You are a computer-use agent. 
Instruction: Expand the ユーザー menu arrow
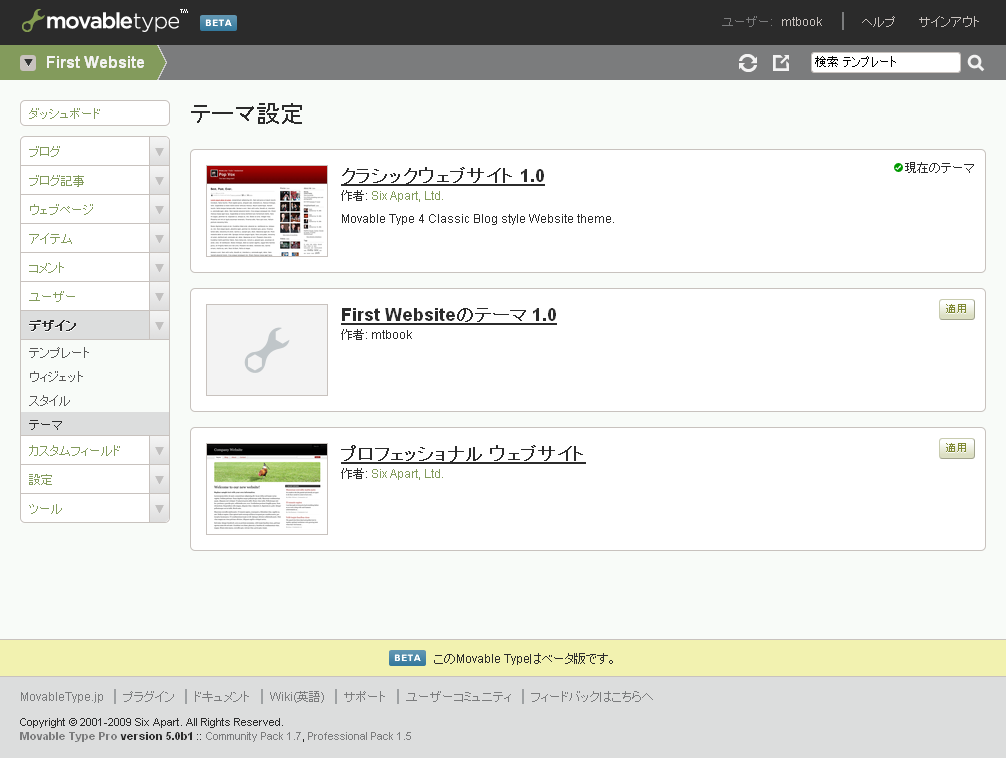click(x=159, y=296)
